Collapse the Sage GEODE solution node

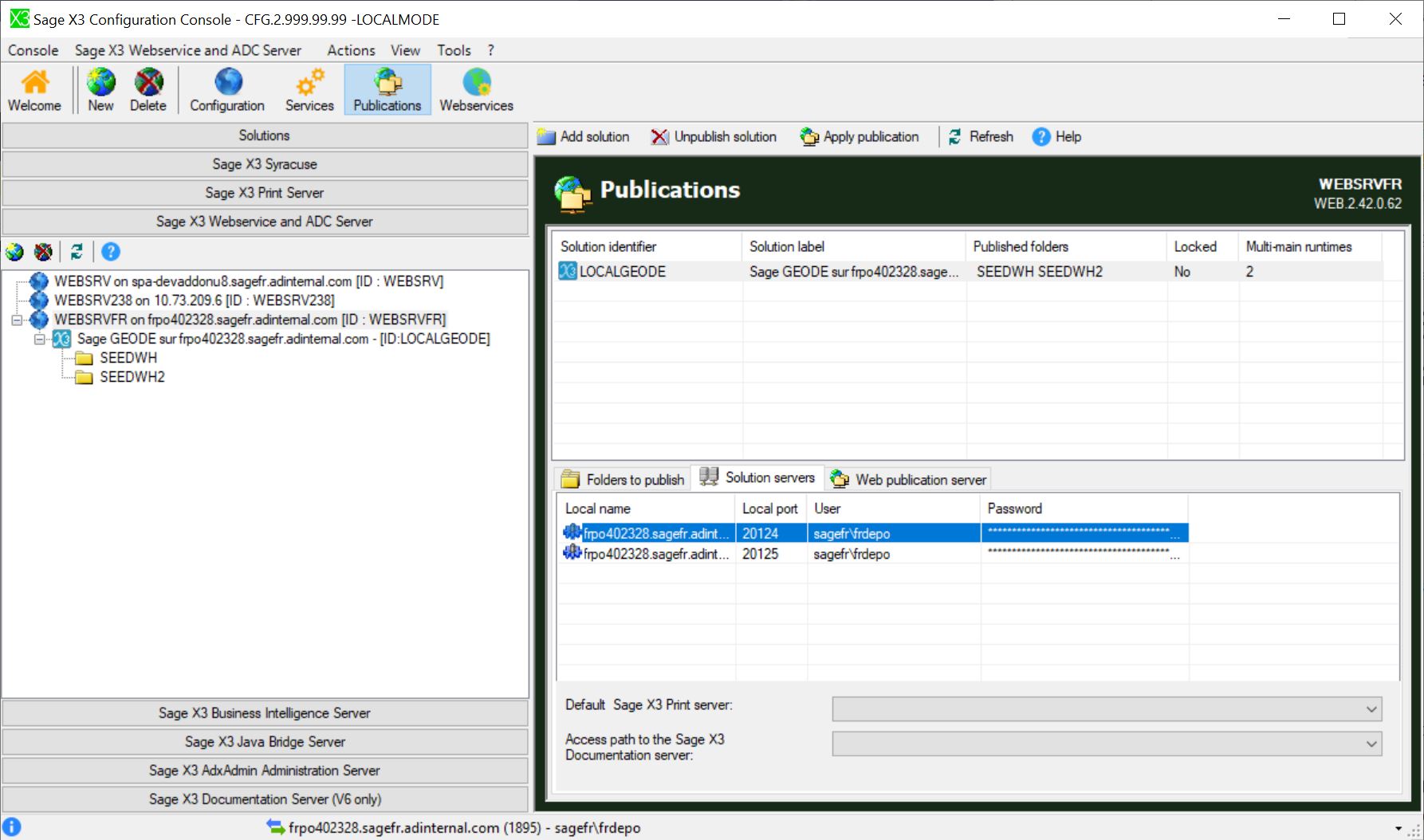point(39,340)
